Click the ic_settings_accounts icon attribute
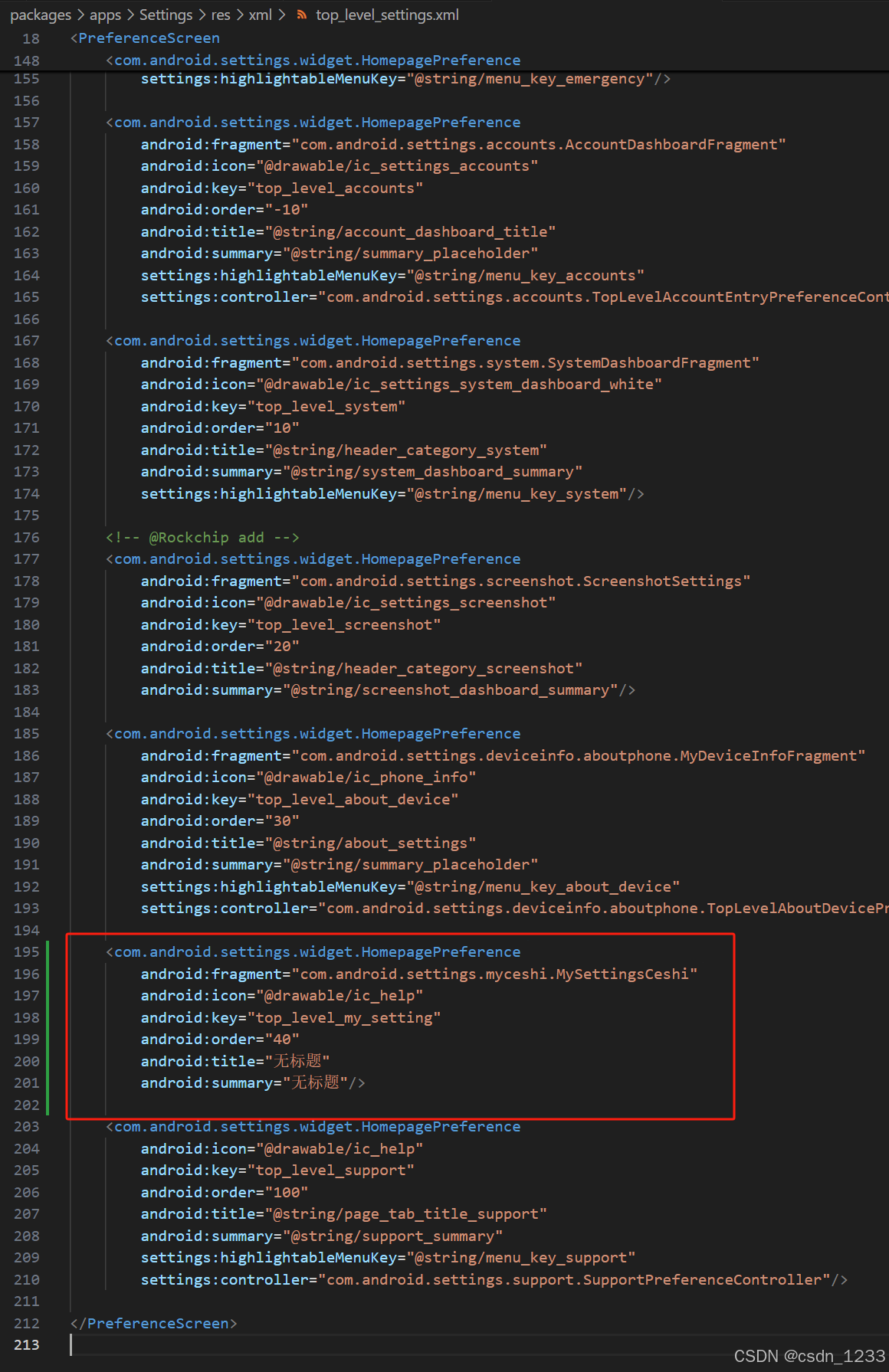This screenshot has width=889, height=1372. pos(340,166)
